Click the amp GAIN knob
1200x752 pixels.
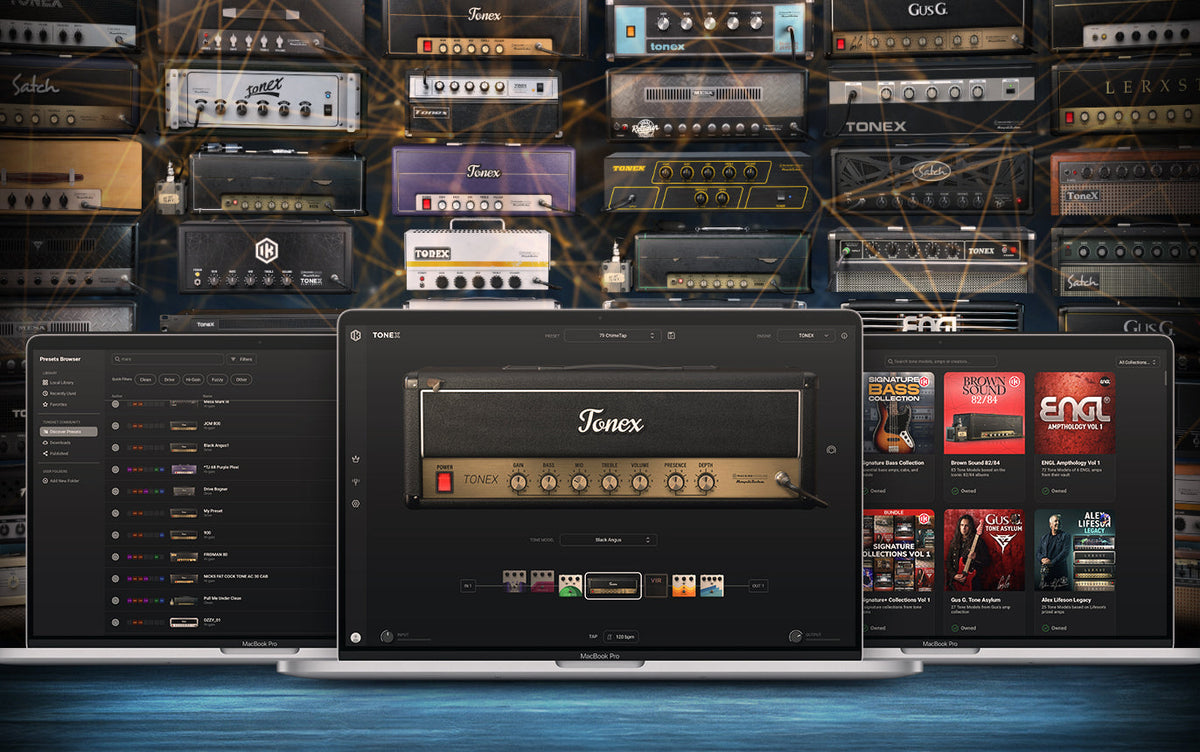pyautogui.click(x=518, y=483)
